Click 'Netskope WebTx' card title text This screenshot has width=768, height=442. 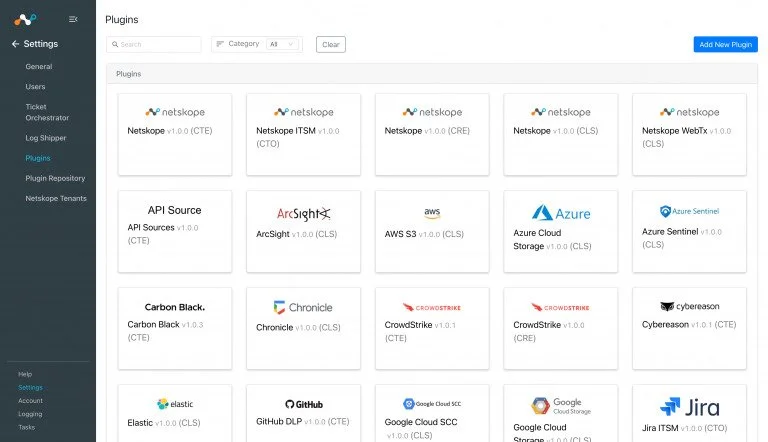click(674, 131)
